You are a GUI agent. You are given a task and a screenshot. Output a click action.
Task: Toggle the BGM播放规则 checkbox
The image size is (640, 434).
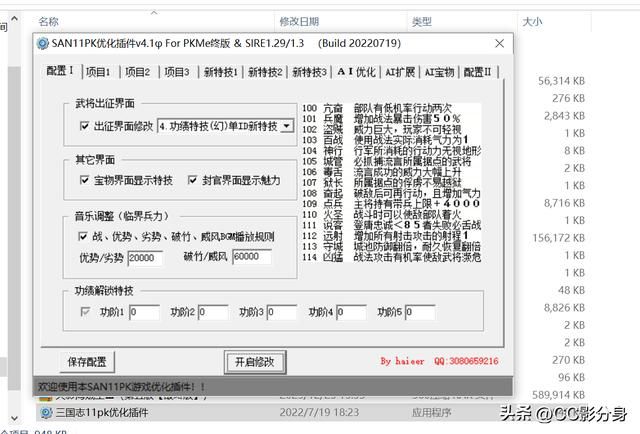pyautogui.click(x=83, y=236)
